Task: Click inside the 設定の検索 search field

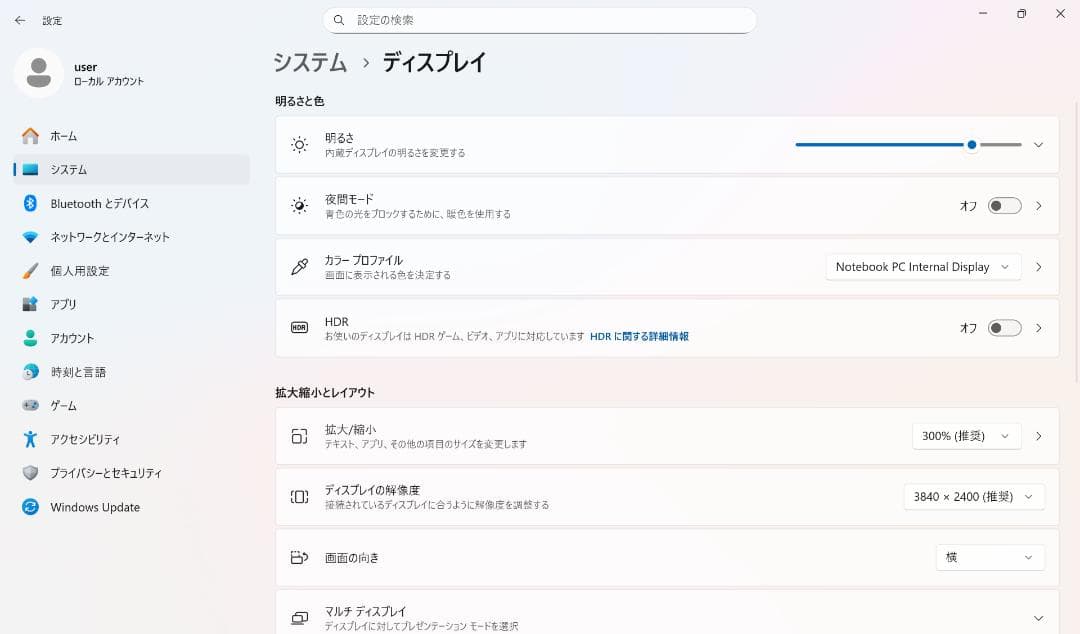Action: [x=540, y=20]
